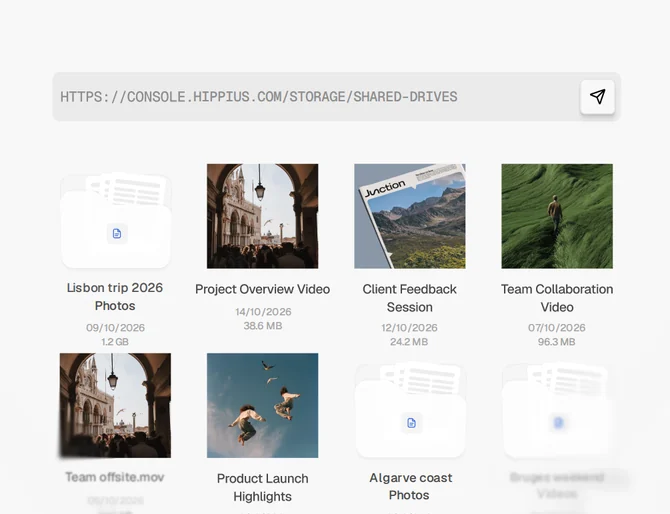Image resolution: width=670 pixels, height=514 pixels.
Task: Open the Team Collaboration Video thumbnail
Action: [x=557, y=216]
